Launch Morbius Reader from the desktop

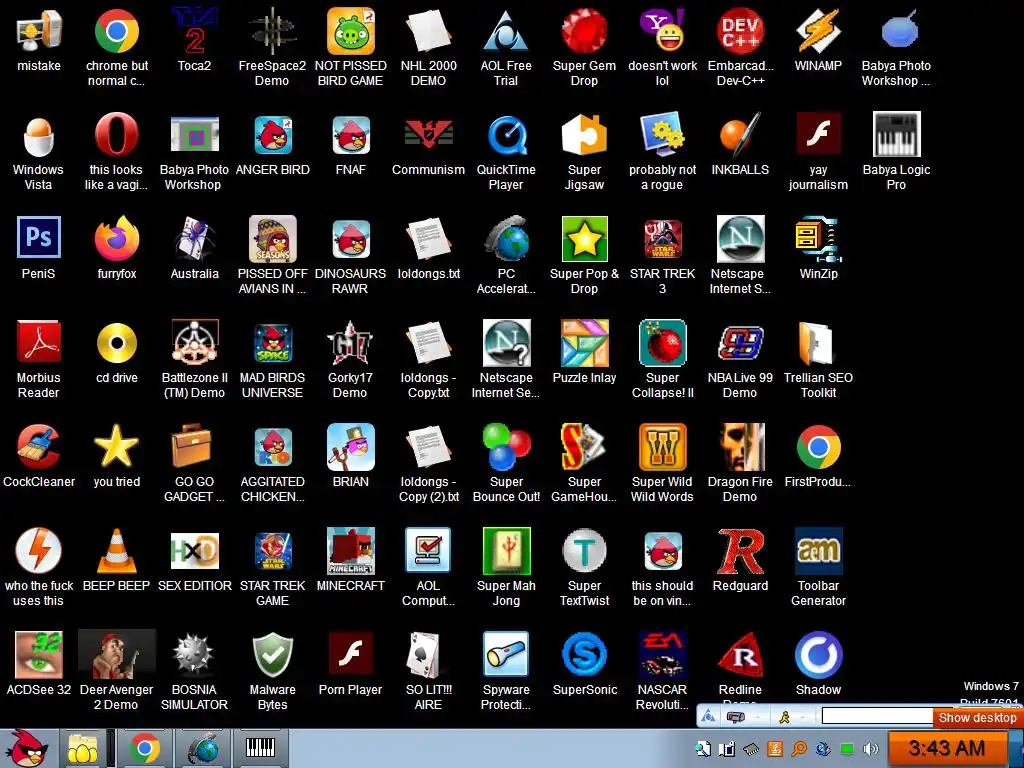pyautogui.click(x=39, y=342)
